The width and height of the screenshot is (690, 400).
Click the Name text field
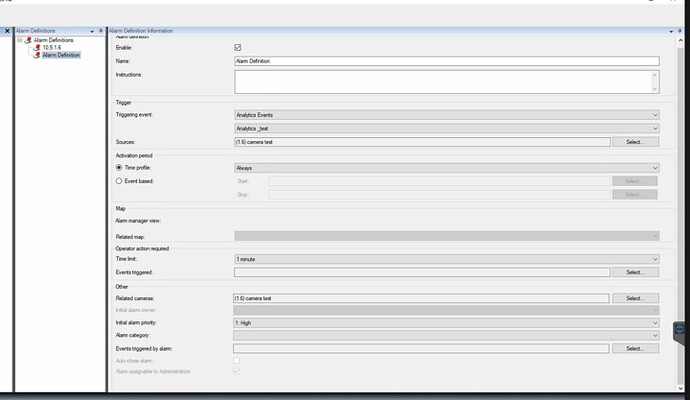tap(445, 61)
